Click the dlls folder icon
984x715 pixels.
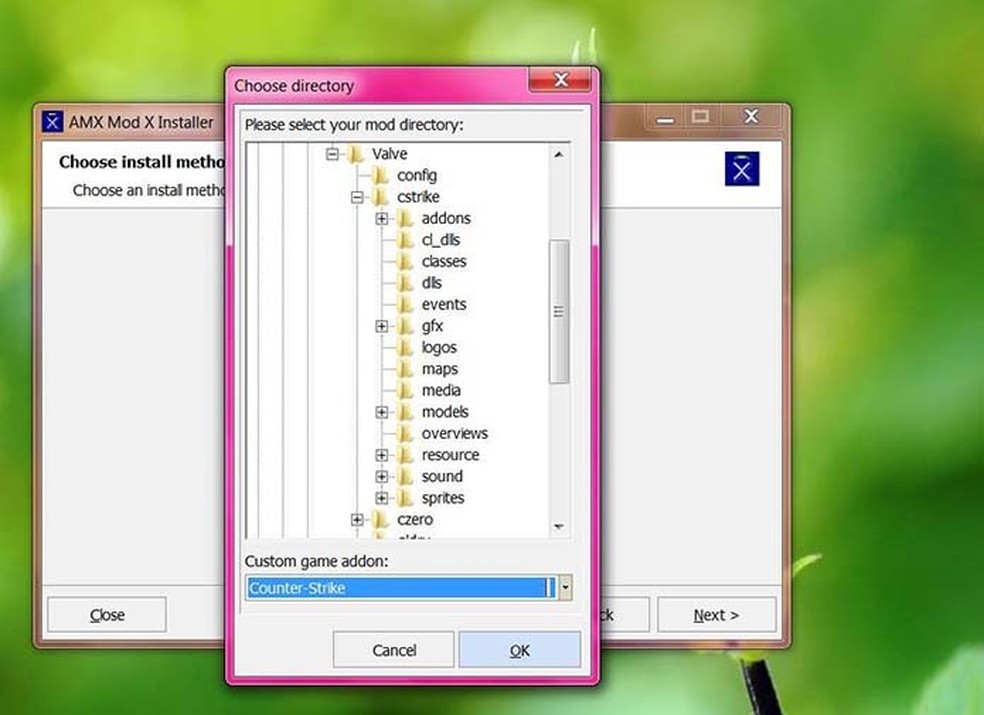pos(405,283)
